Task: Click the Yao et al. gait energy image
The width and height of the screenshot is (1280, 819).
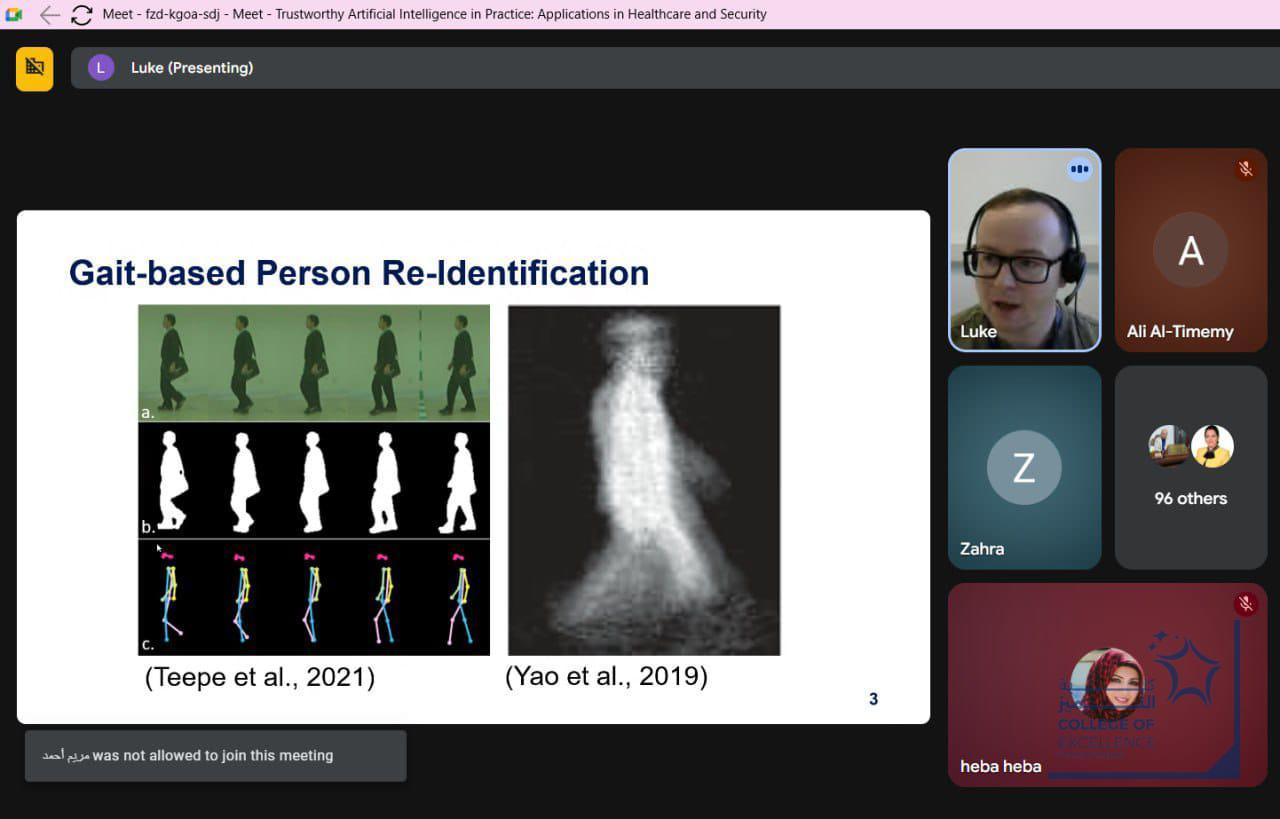Action: tap(644, 480)
